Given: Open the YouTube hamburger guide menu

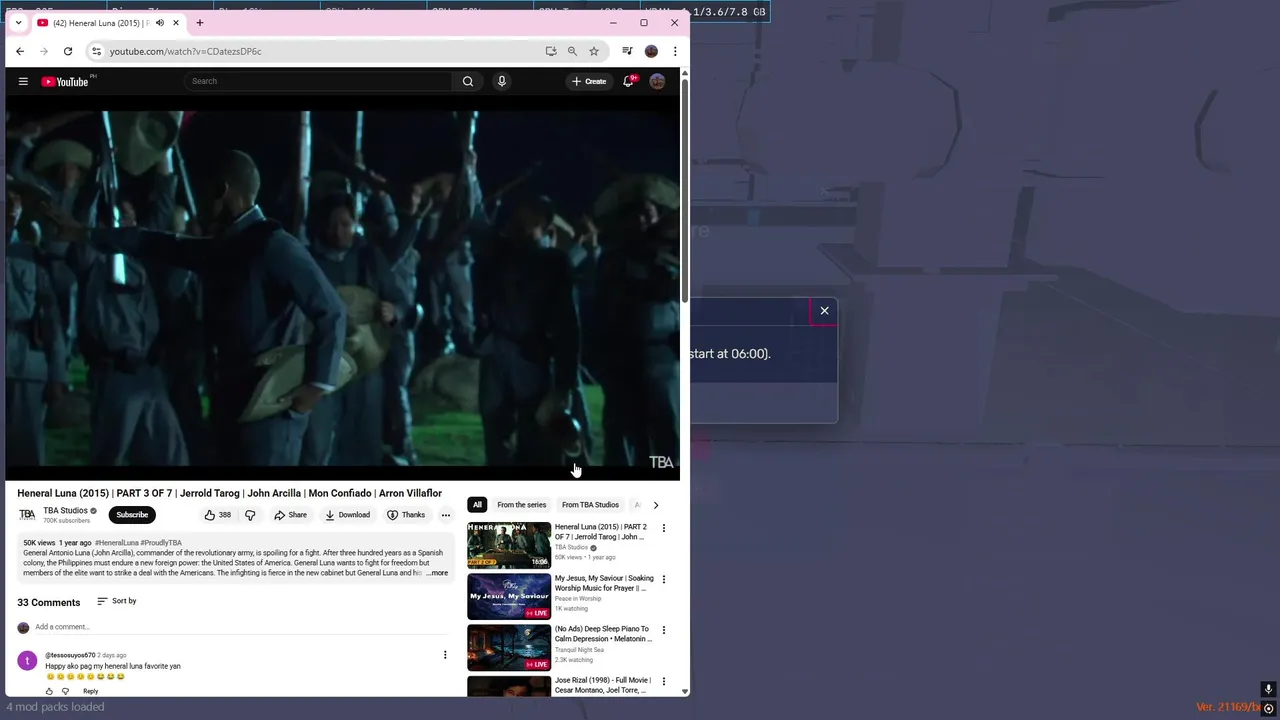Looking at the screenshot, I should [x=23, y=81].
